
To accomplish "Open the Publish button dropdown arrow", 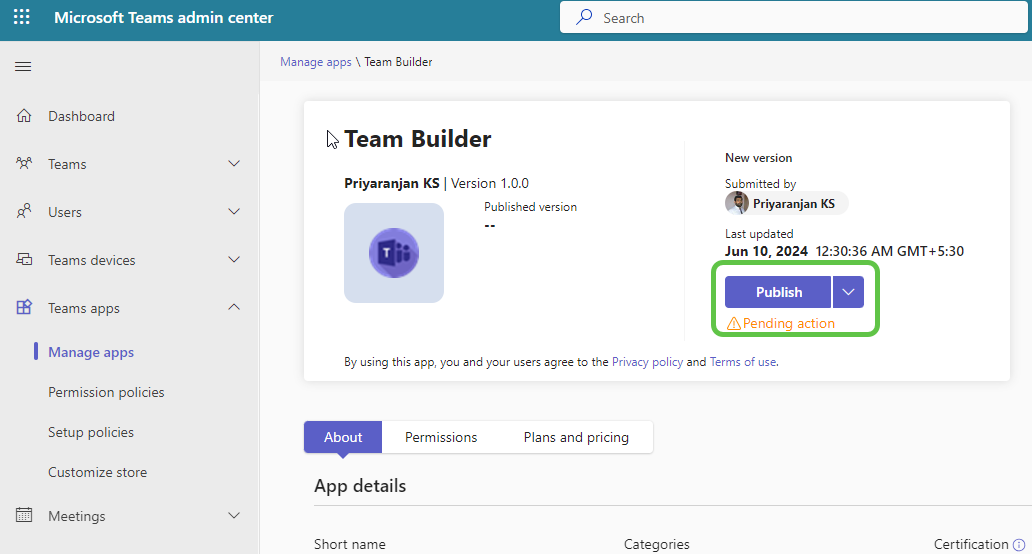I will pyautogui.click(x=848, y=292).
